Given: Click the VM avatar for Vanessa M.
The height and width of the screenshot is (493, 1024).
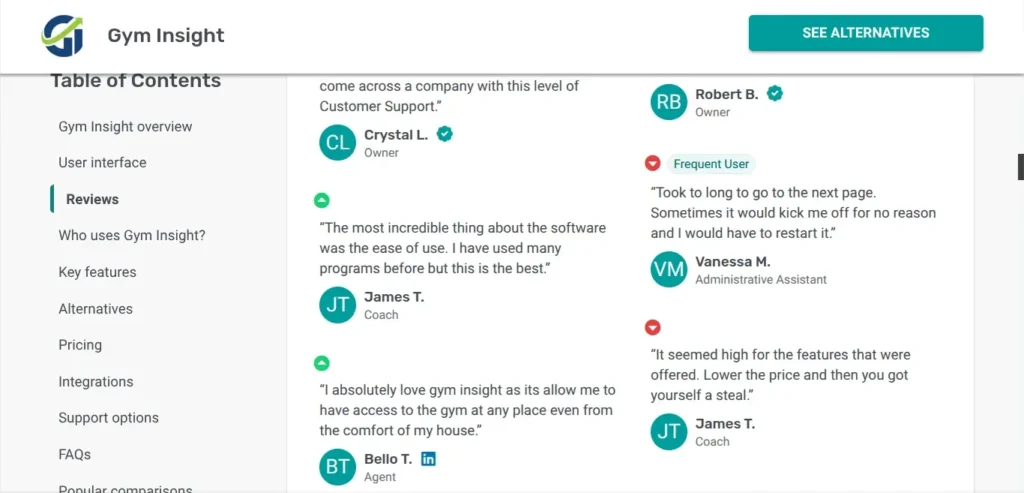Looking at the screenshot, I should click(x=669, y=269).
